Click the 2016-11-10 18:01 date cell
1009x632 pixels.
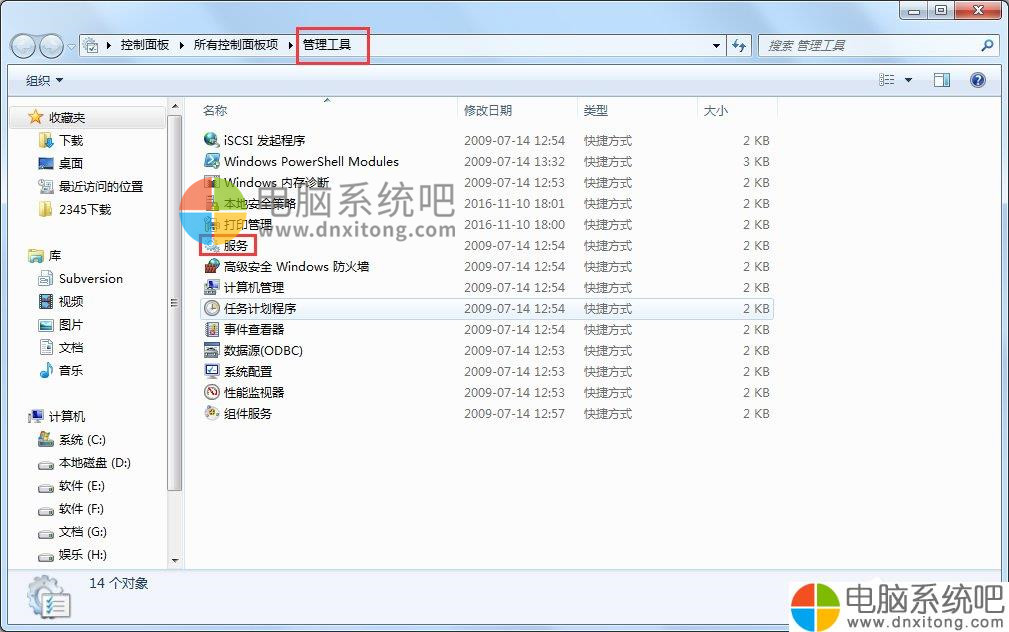514,203
